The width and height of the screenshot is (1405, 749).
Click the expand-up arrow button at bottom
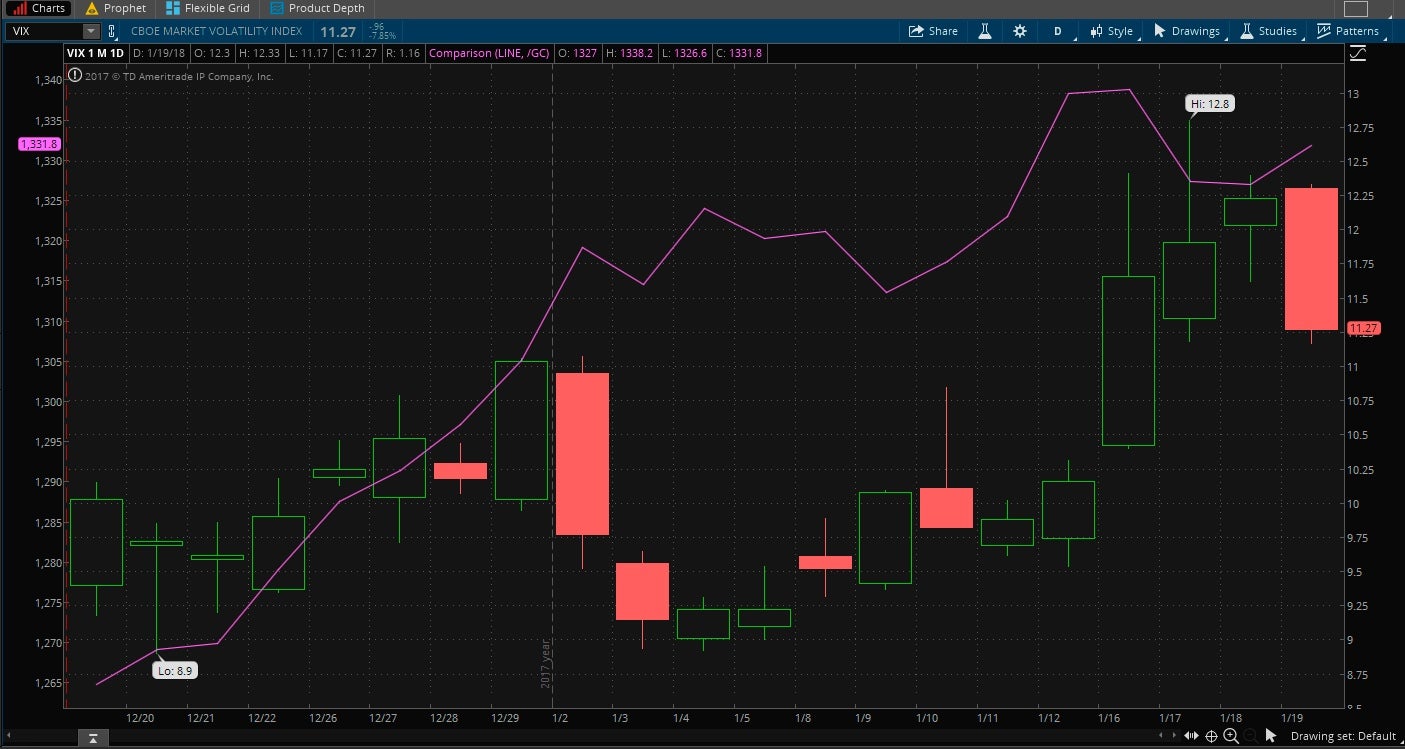[x=91, y=738]
